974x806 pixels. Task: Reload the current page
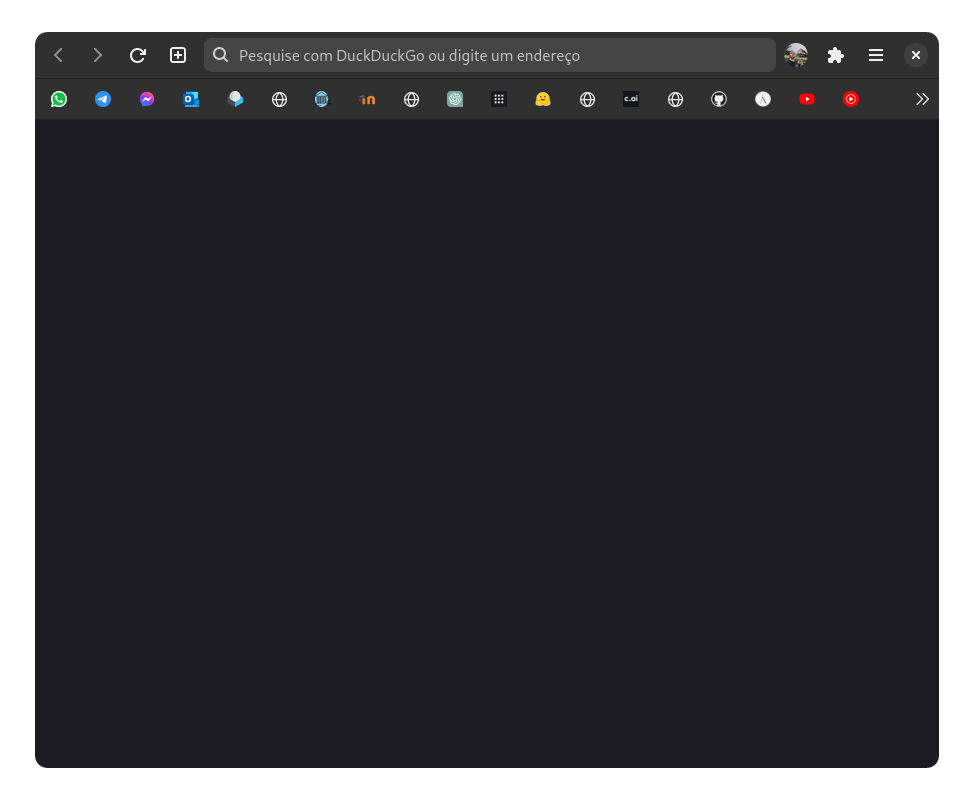tap(138, 55)
